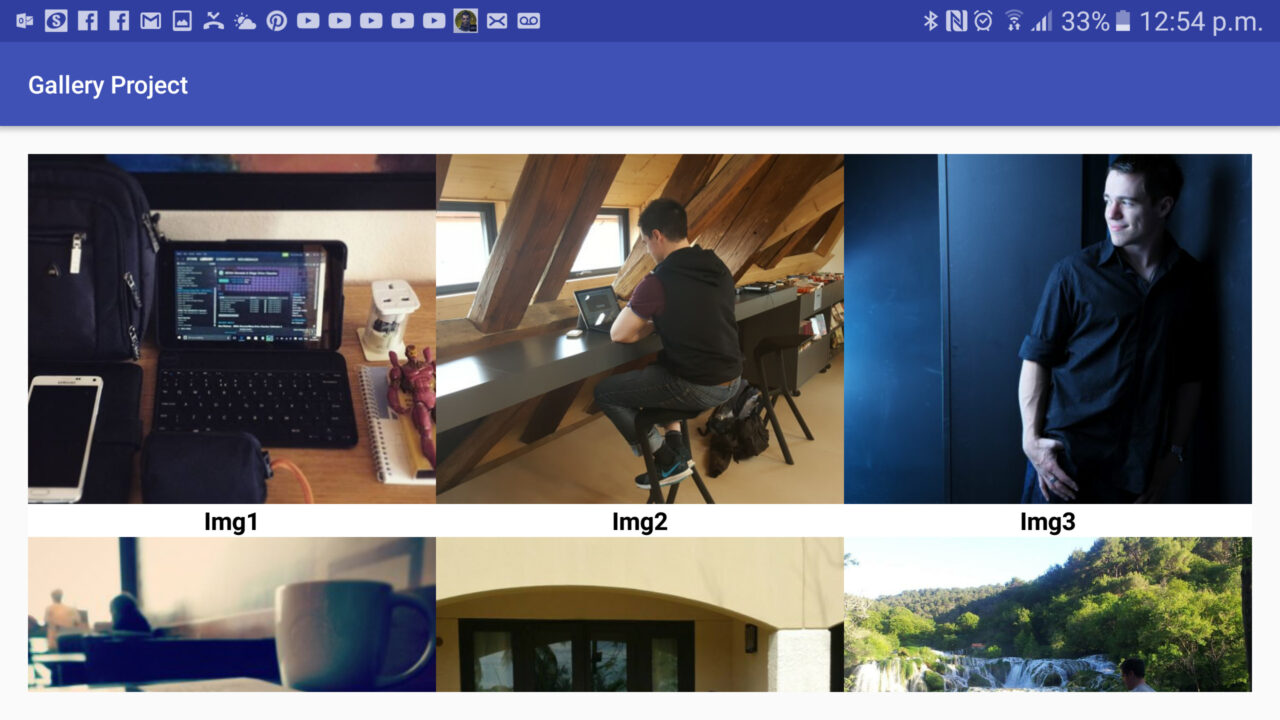Tap the Gmail notification icon
The width and height of the screenshot is (1280, 720).
[151, 21]
